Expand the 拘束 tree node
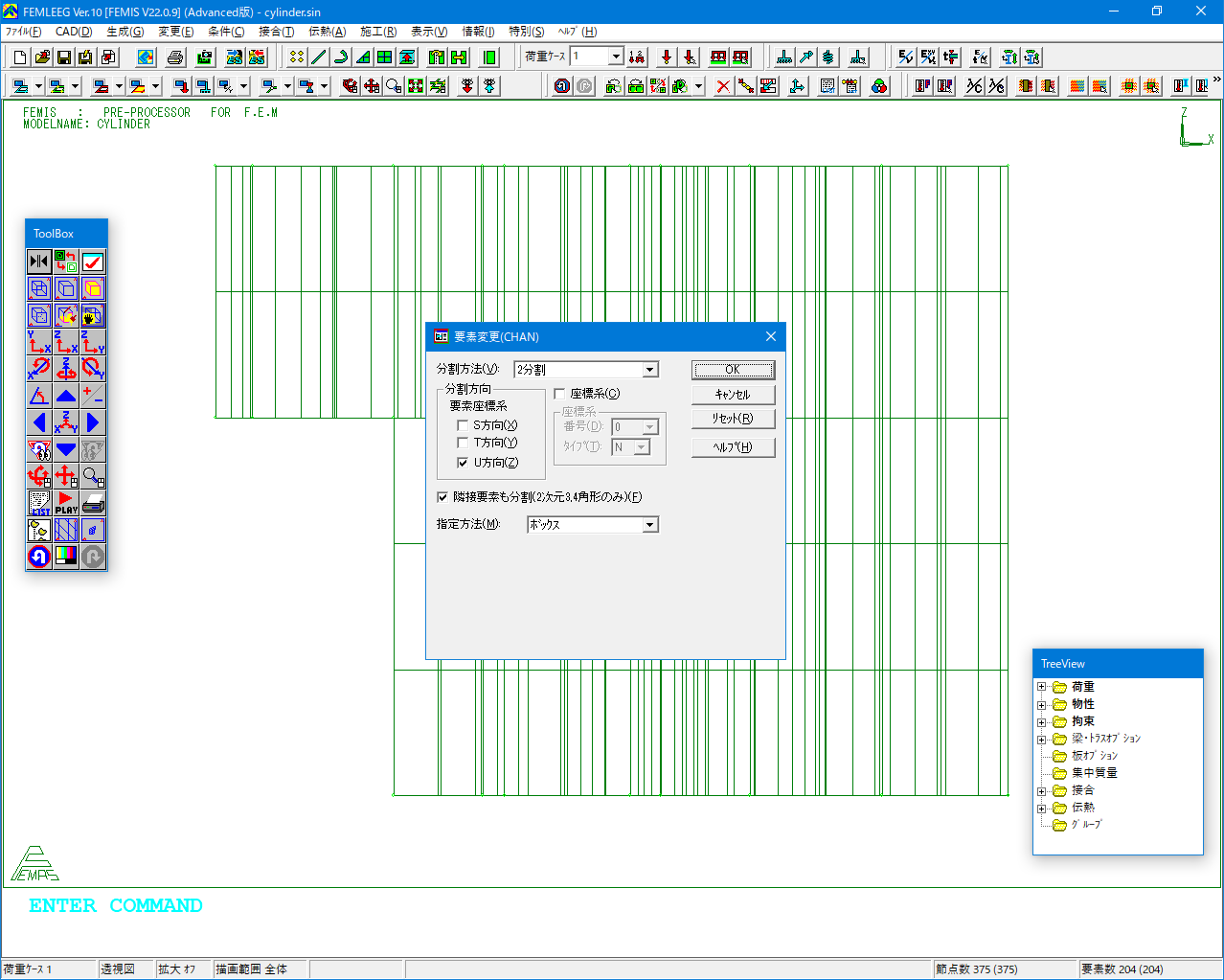The width and height of the screenshot is (1224, 980). [1042, 721]
